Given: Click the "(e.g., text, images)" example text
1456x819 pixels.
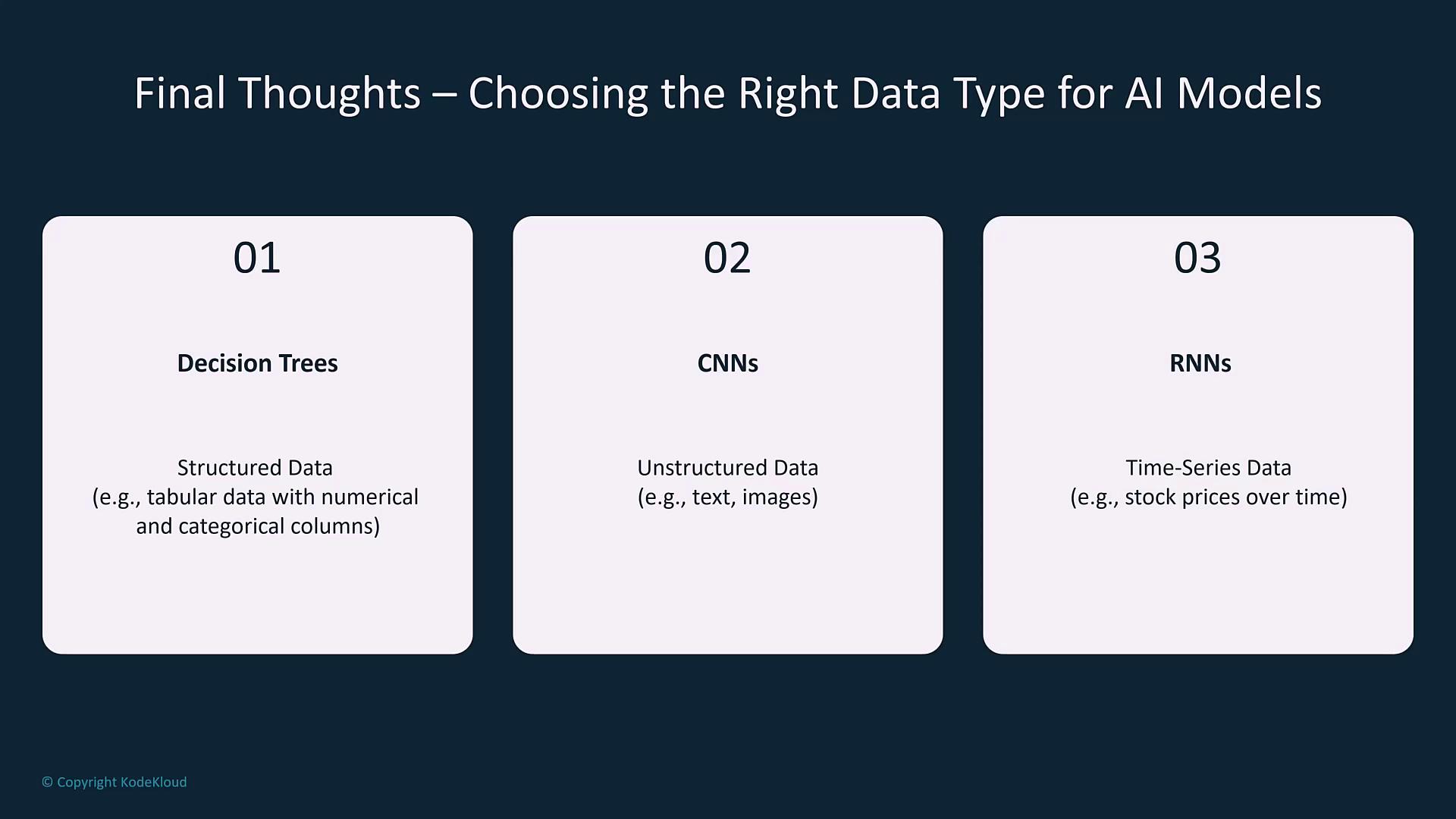Looking at the screenshot, I should pyautogui.click(x=727, y=497).
